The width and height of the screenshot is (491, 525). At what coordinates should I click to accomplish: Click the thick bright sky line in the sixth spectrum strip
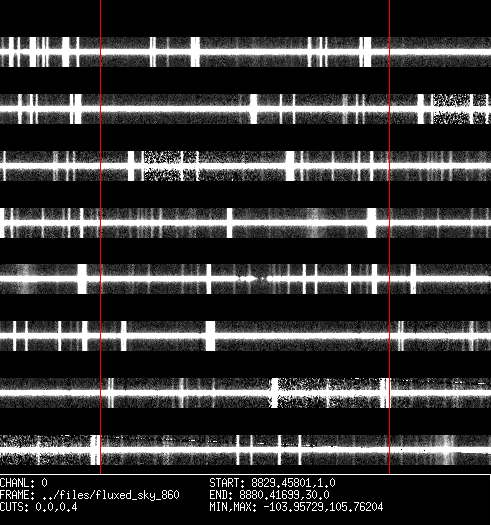coord(210,336)
